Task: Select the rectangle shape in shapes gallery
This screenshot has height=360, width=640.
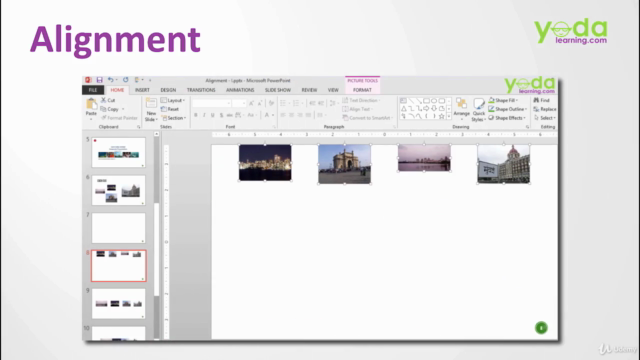Action: coord(426,101)
